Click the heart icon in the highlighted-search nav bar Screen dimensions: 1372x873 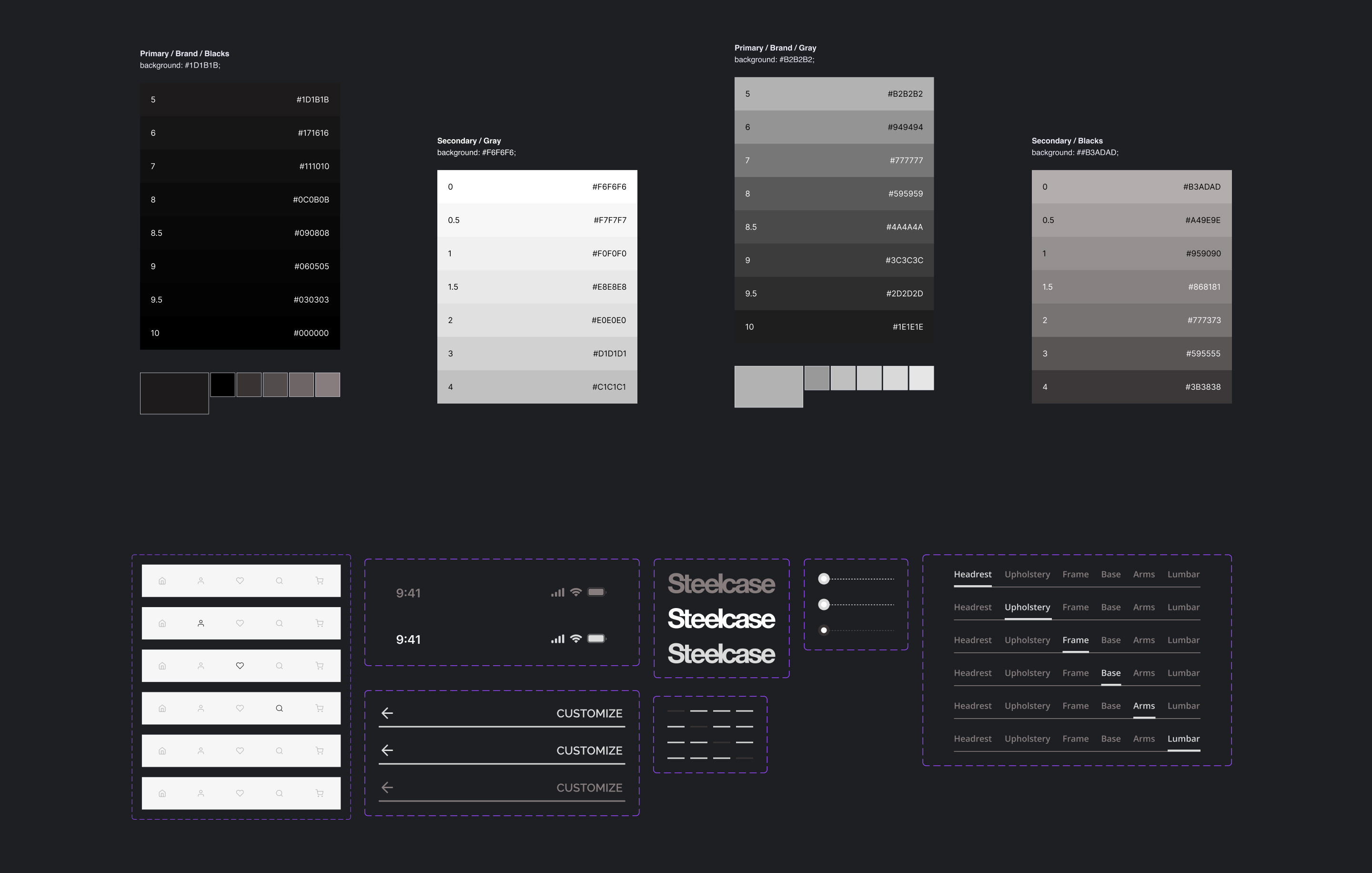pyautogui.click(x=240, y=708)
